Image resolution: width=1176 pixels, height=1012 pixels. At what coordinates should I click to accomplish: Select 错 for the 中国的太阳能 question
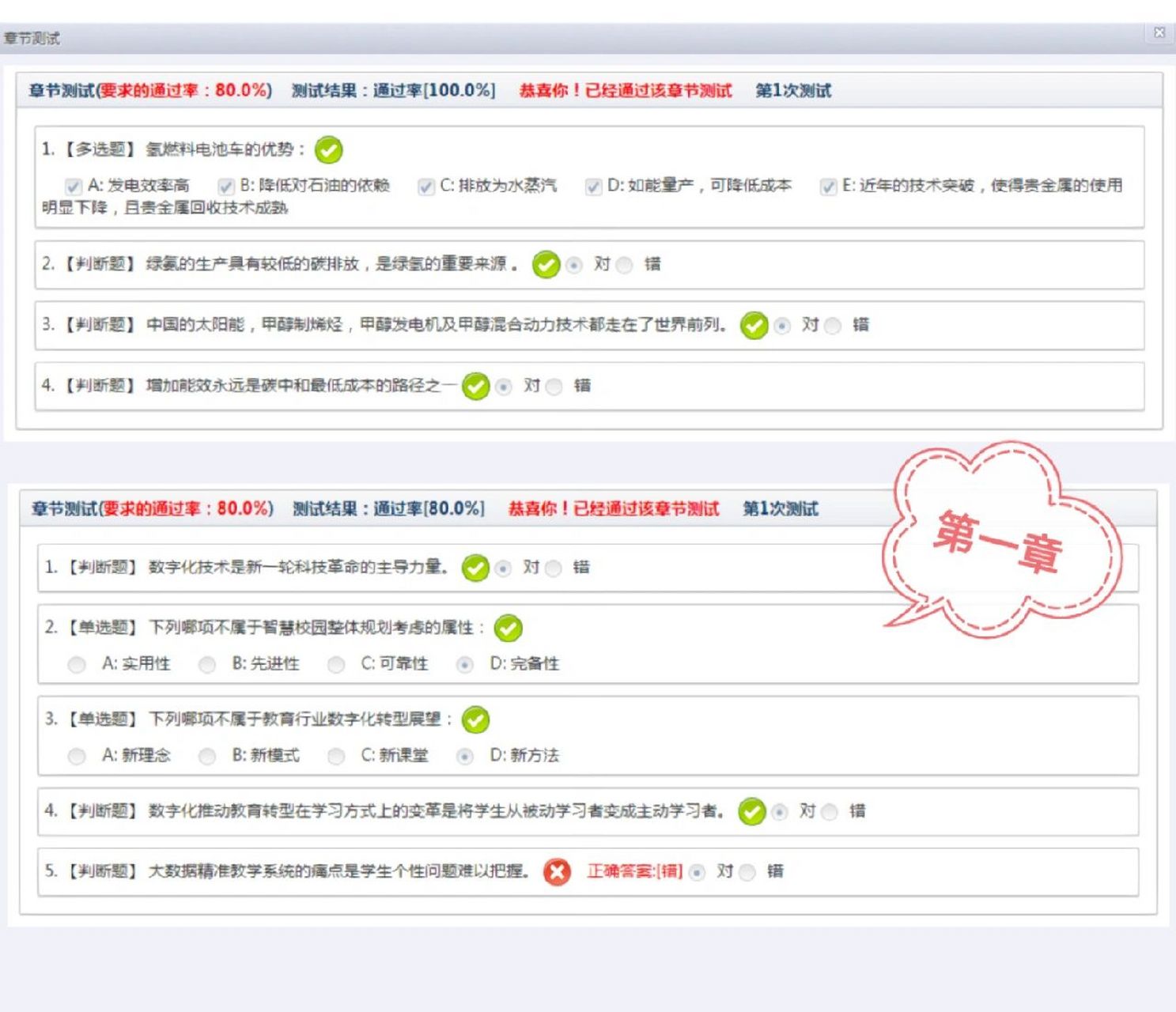point(833,326)
